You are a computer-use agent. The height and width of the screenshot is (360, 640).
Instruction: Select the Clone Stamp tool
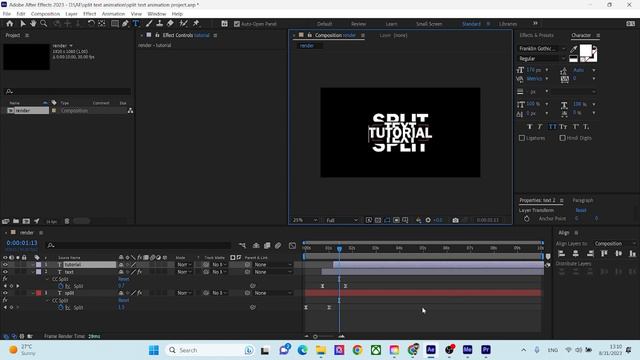(160, 24)
